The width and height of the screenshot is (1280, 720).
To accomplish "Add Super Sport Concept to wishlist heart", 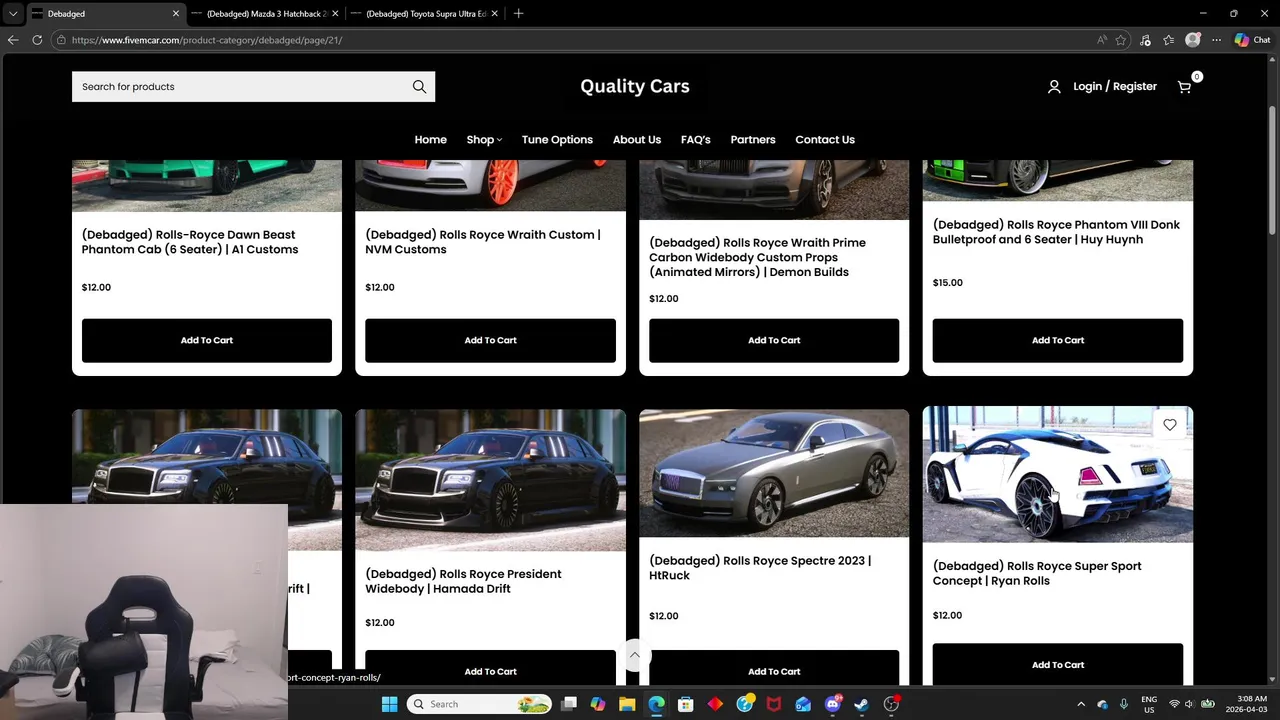I will (x=1170, y=425).
